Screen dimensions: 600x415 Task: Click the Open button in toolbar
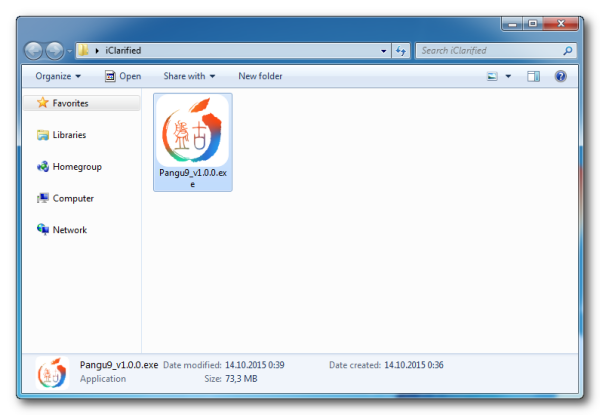tap(123, 76)
